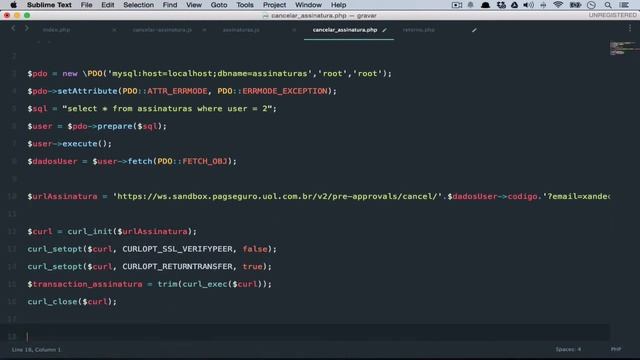Click the 'curl_close($curl);' line
Image resolution: width=640 pixels, height=360 pixels.
(x=72, y=302)
